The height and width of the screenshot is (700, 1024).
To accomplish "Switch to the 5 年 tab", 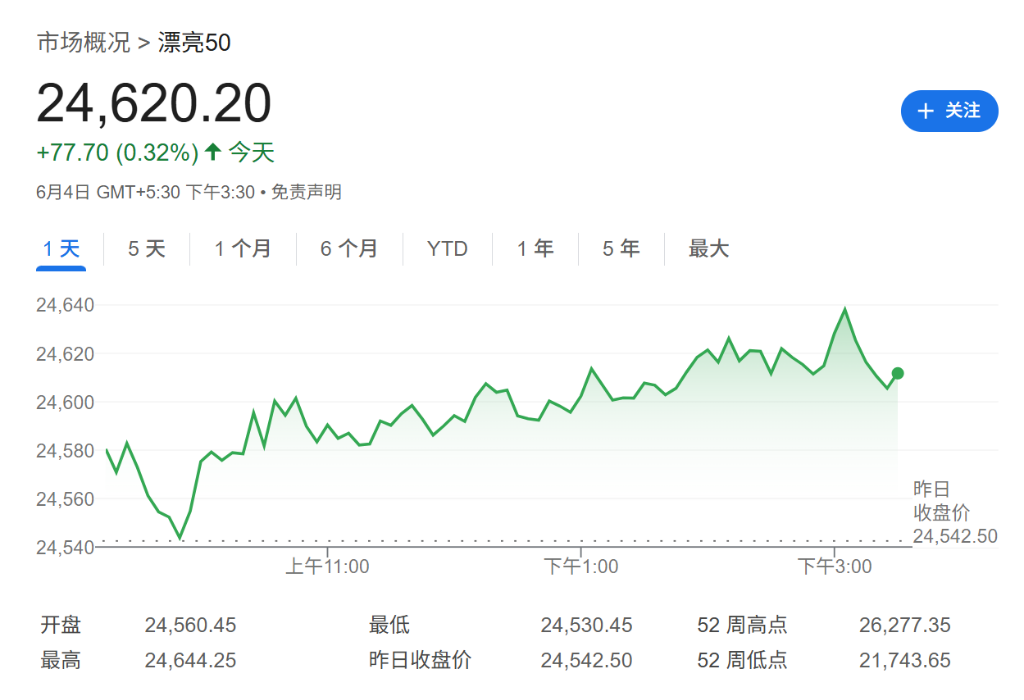I will 621,249.
